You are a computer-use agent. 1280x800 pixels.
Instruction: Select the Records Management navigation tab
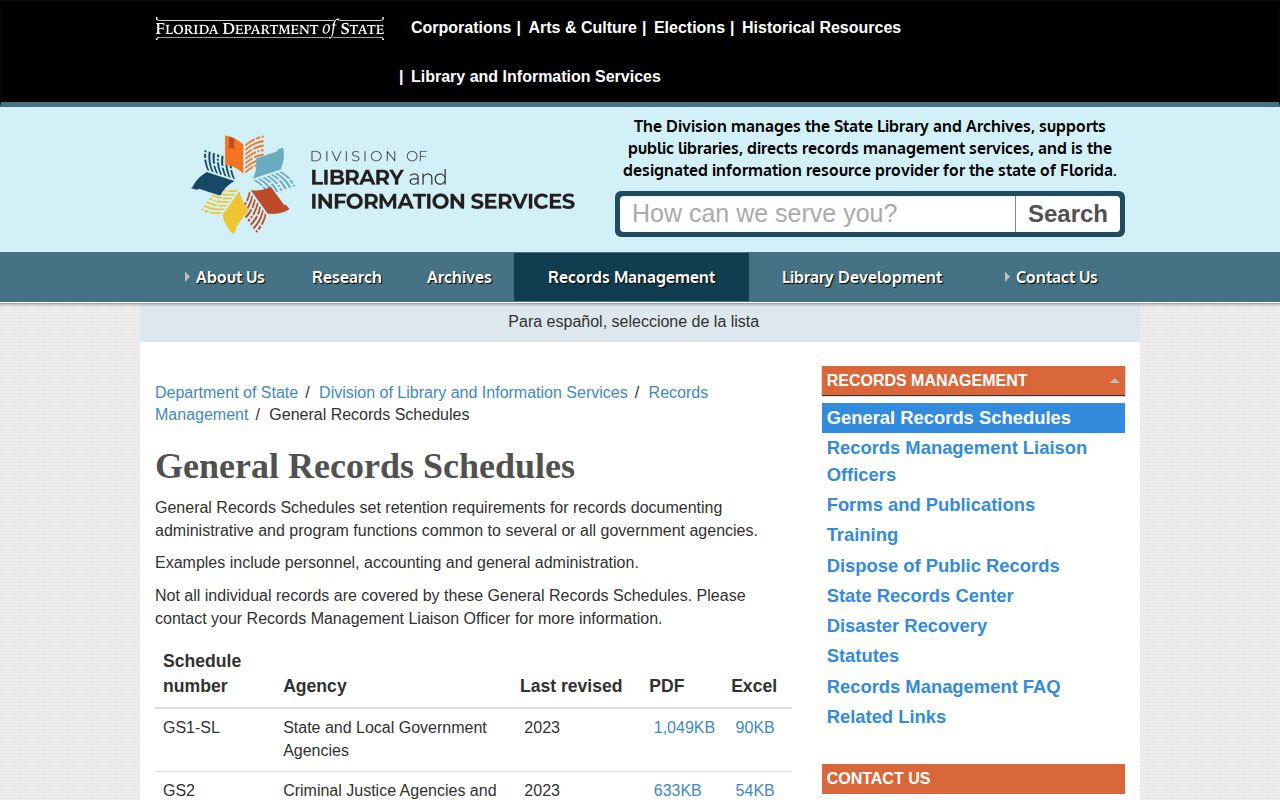(631, 277)
